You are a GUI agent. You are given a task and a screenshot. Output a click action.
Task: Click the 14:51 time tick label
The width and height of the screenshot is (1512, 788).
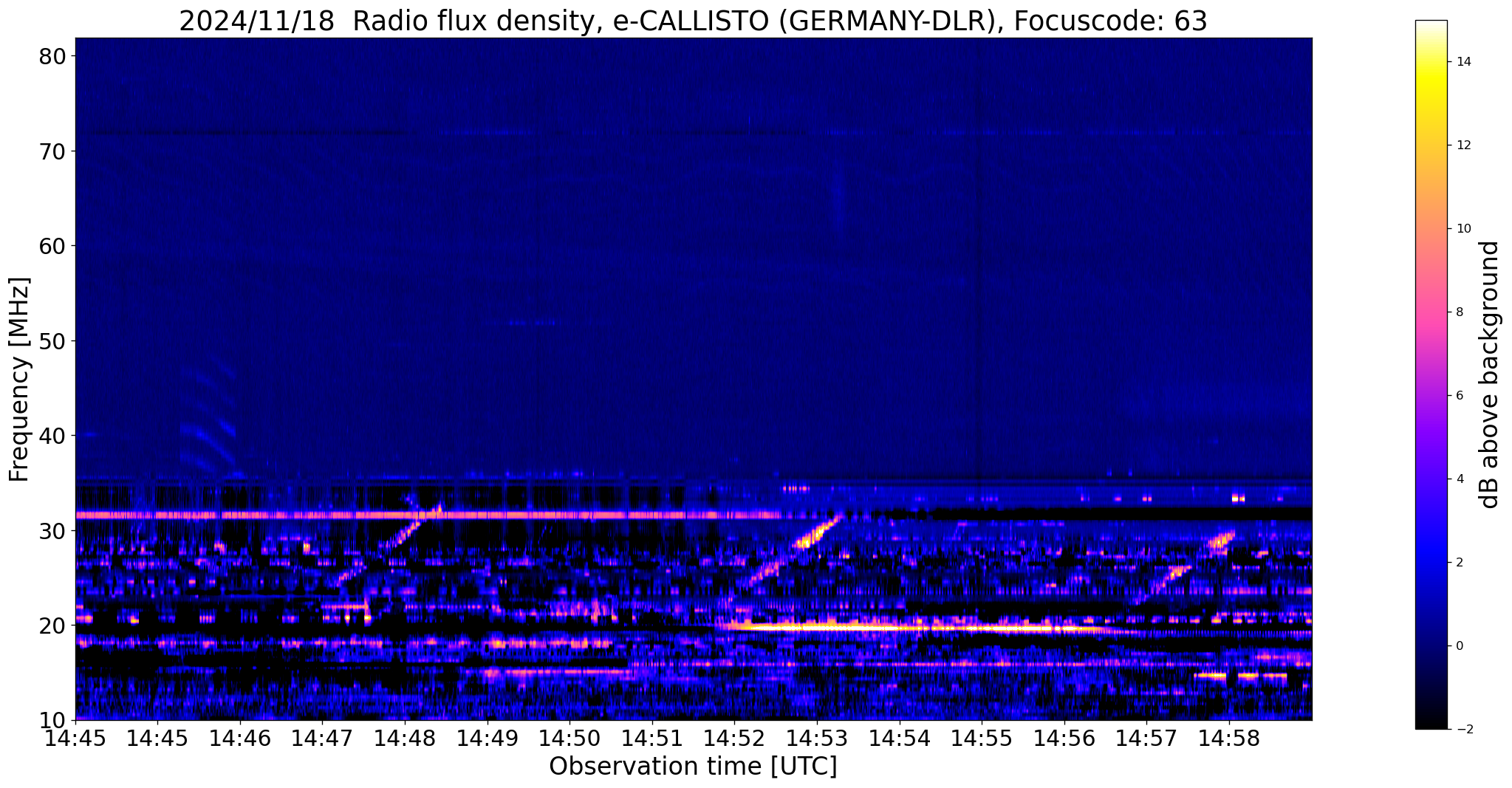coord(652,739)
